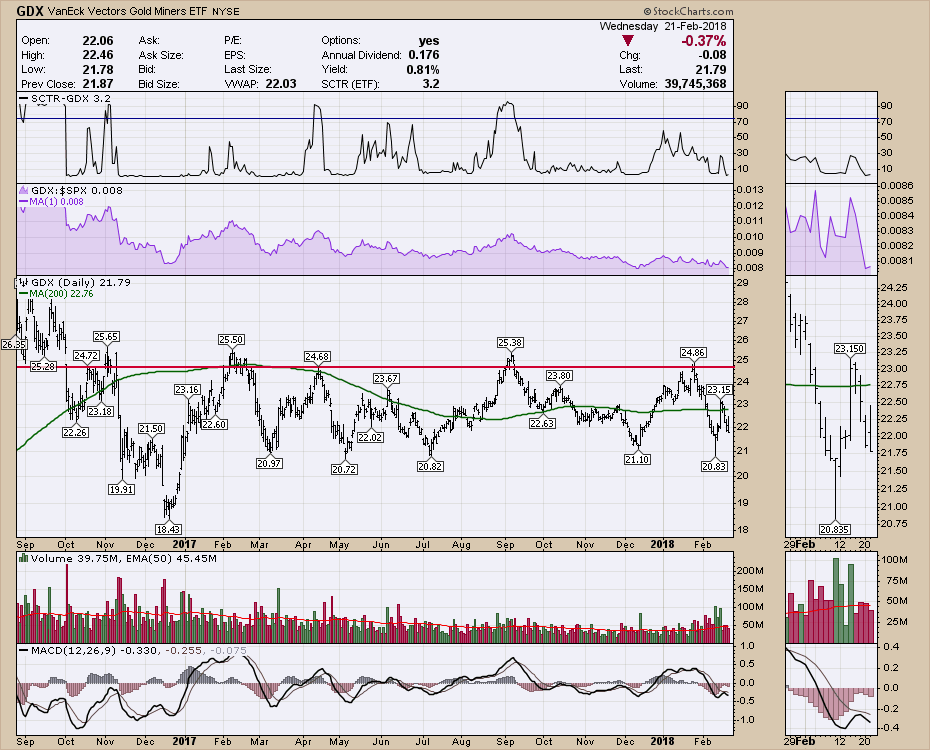Viewport: 930px width, 750px height.
Task: Click the MA(1) 0.008 legend entry
Action: coord(52,202)
